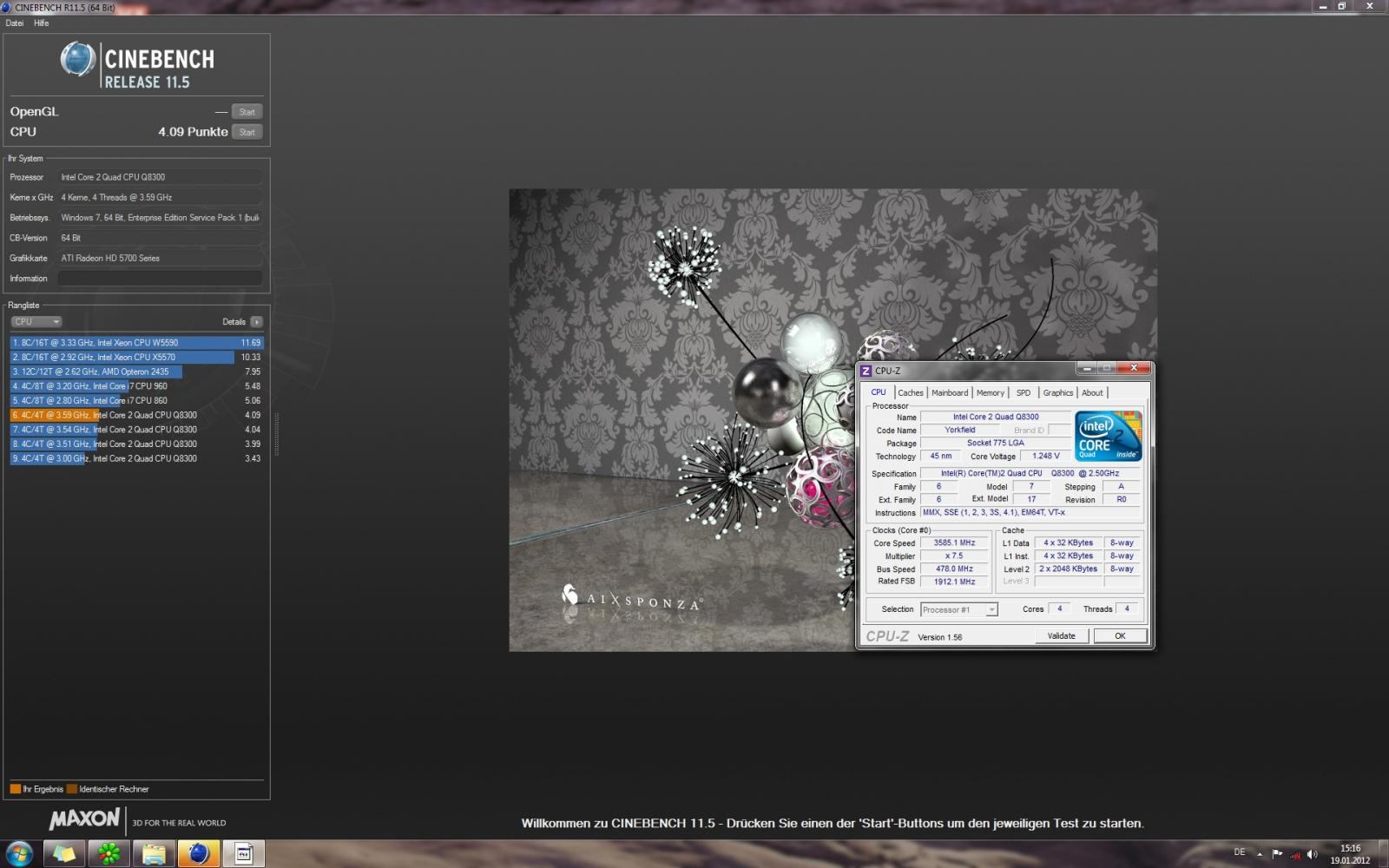Click the Grafikkarte ATI Radeon HD 5700 field

click(160, 258)
